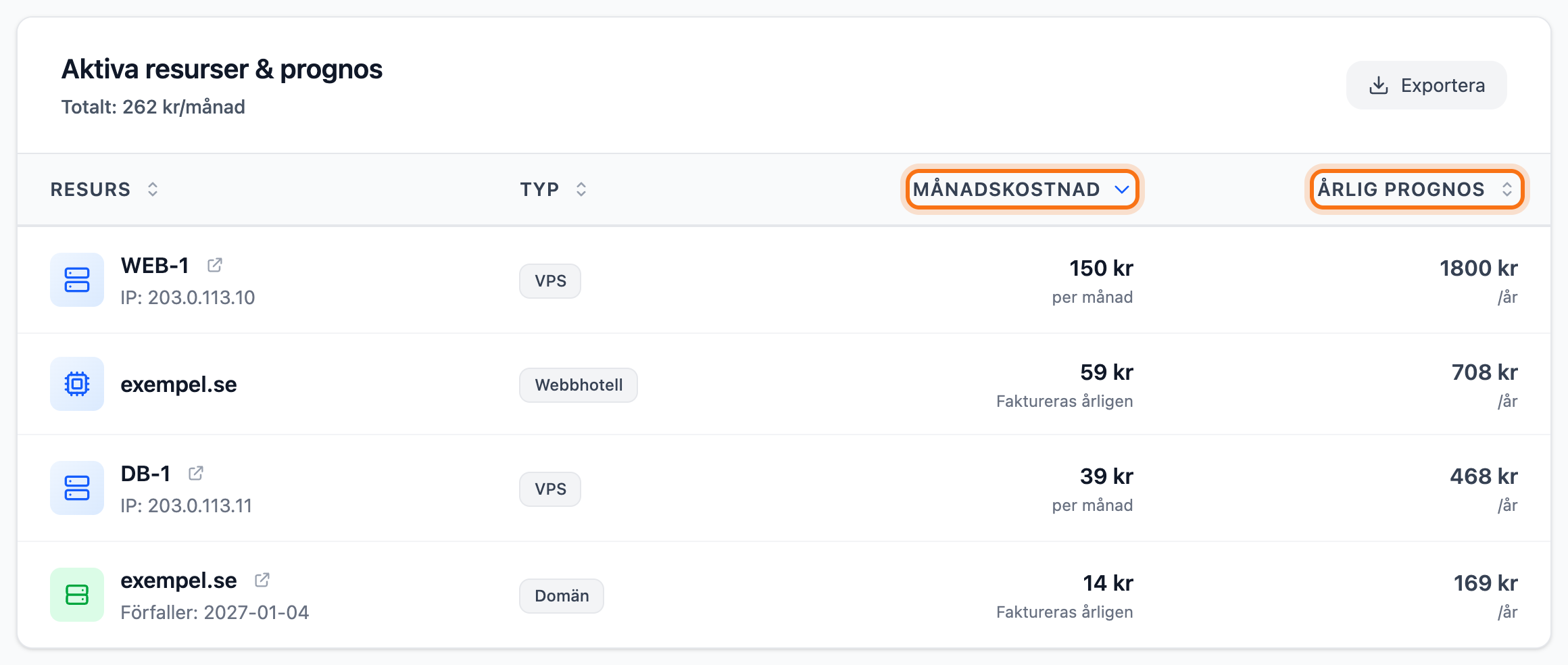Toggle Månadskostnad sort chevron

(1122, 189)
